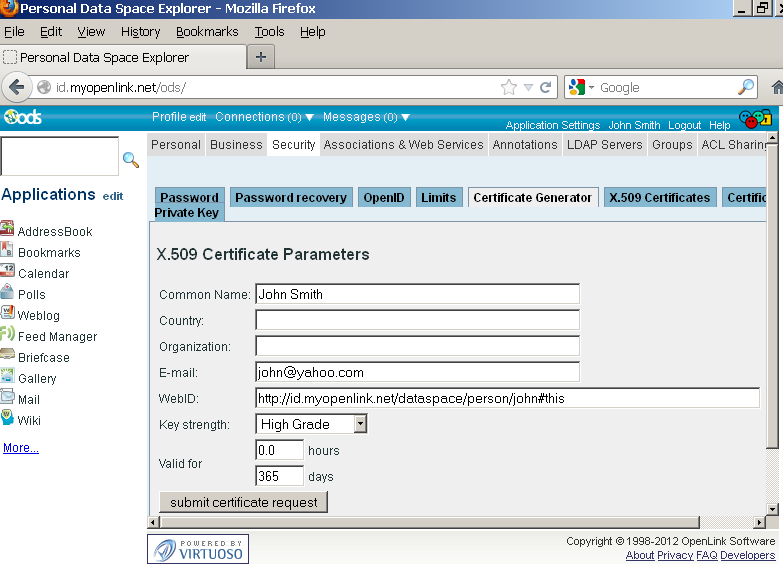
Task: Click the Gallery icon in sidebar
Action: tap(8, 378)
